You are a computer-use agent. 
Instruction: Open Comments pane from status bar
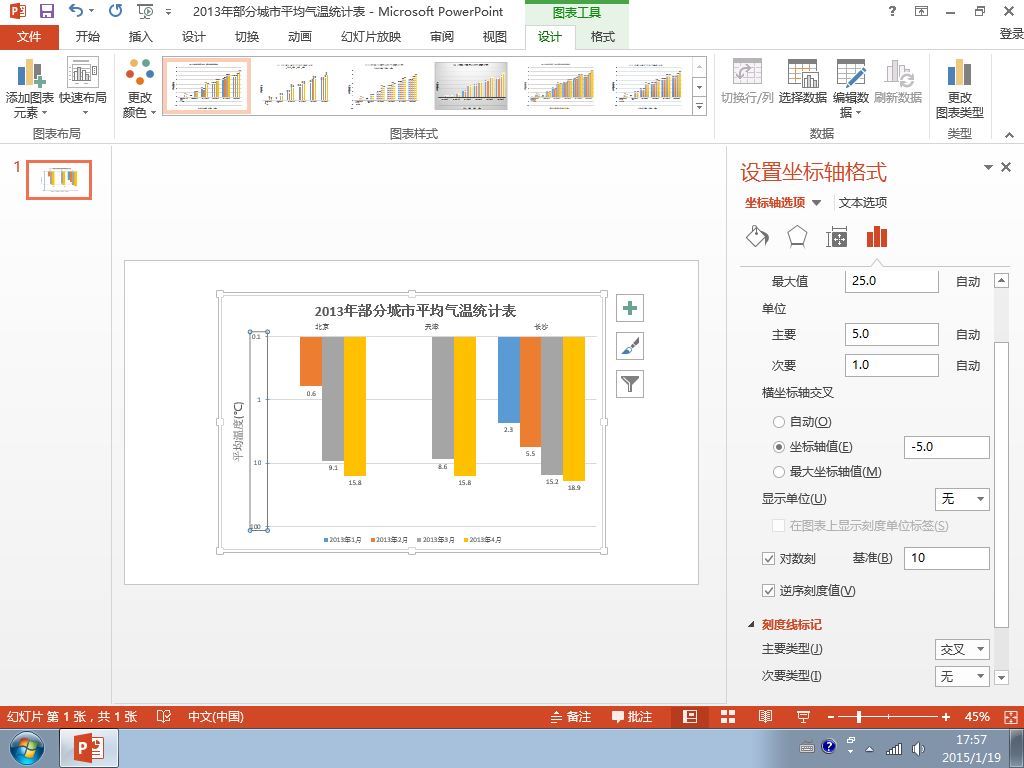coord(632,716)
